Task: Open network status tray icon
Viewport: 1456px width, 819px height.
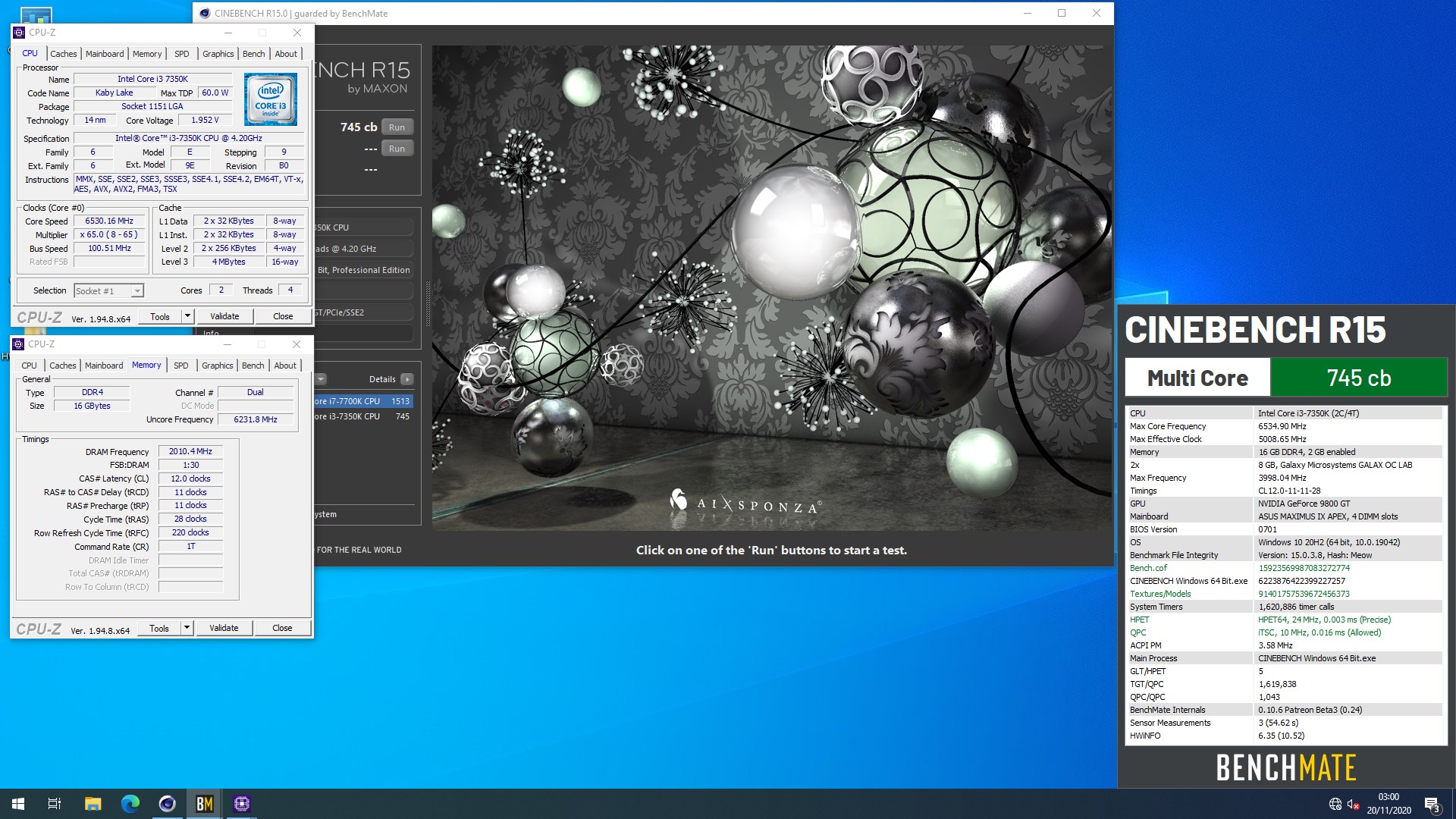Action: pos(1335,804)
